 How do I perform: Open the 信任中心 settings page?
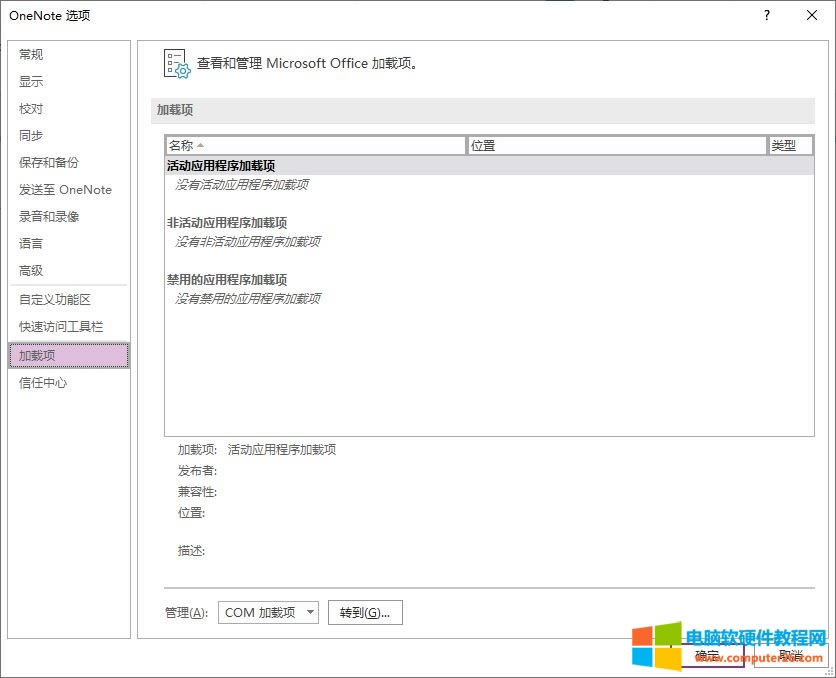(x=42, y=382)
